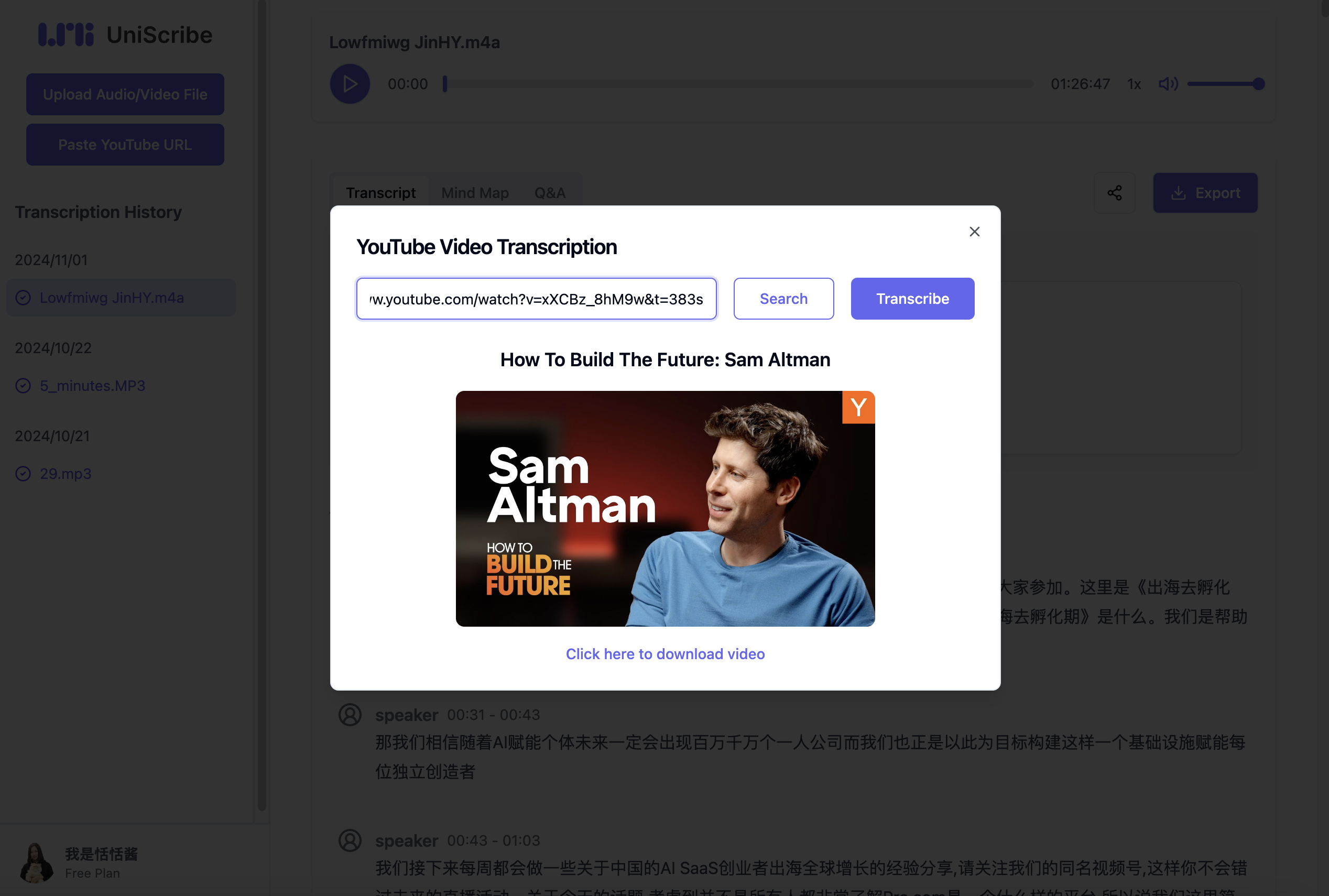Close the YouTube Video Transcription dialog

click(974, 232)
